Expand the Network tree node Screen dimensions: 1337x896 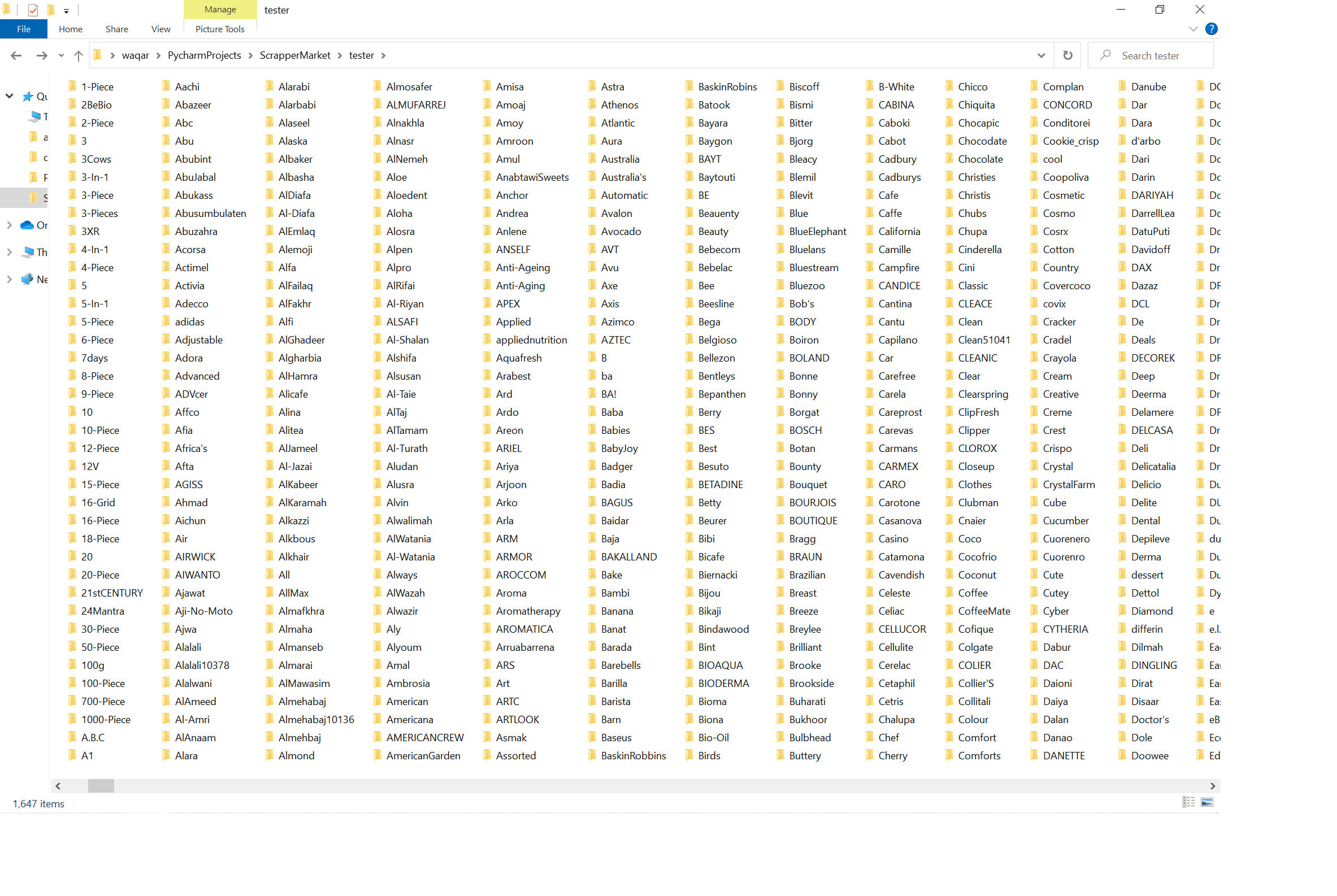9,279
